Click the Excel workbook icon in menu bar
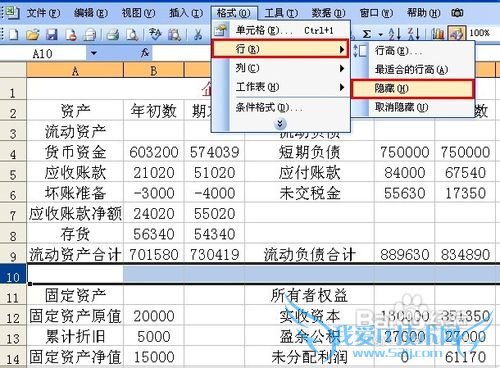This screenshot has width=500, height=368. point(12,12)
